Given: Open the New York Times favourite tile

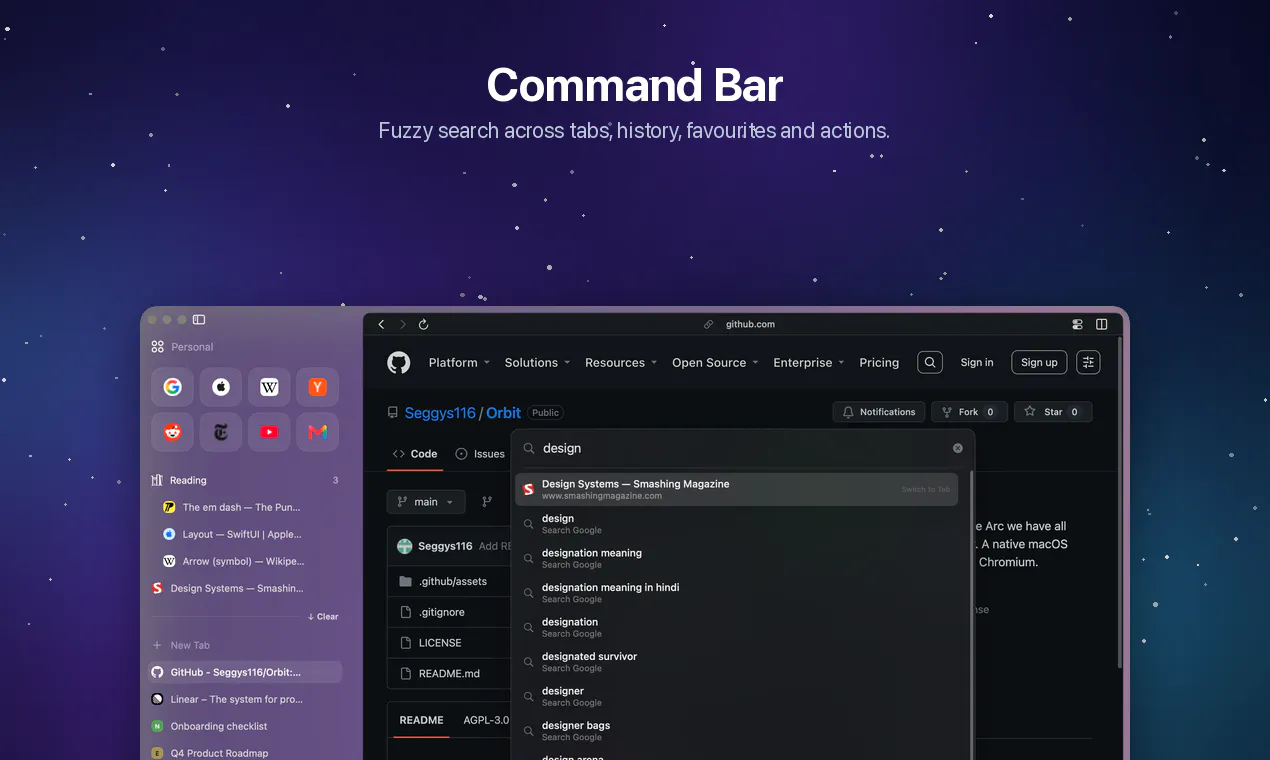Looking at the screenshot, I should pyautogui.click(x=221, y=432).
